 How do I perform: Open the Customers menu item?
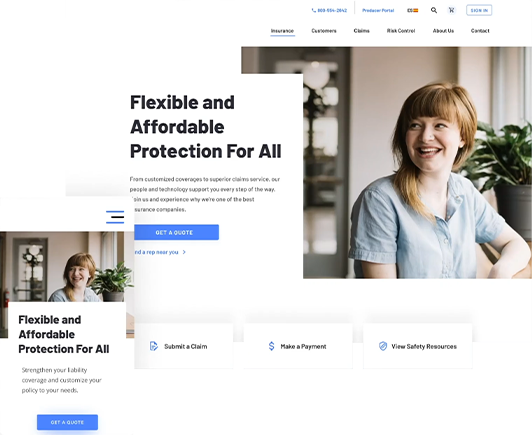click(324, 31)
